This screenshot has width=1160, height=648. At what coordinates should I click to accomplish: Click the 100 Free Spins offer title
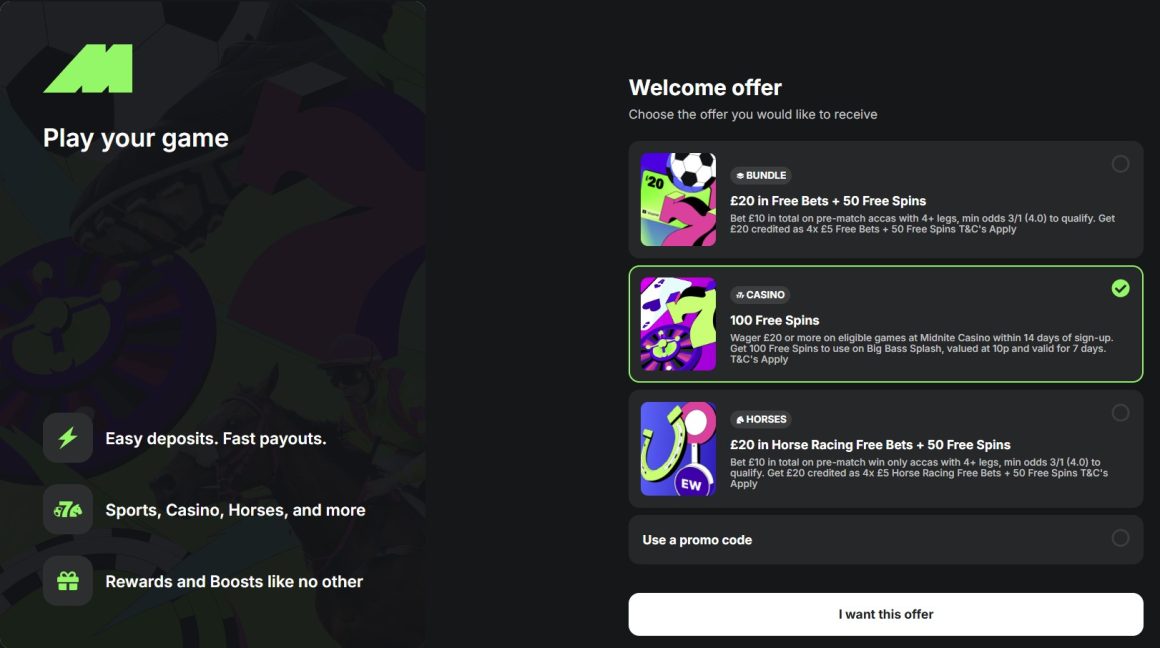click(x=774, y=321)
